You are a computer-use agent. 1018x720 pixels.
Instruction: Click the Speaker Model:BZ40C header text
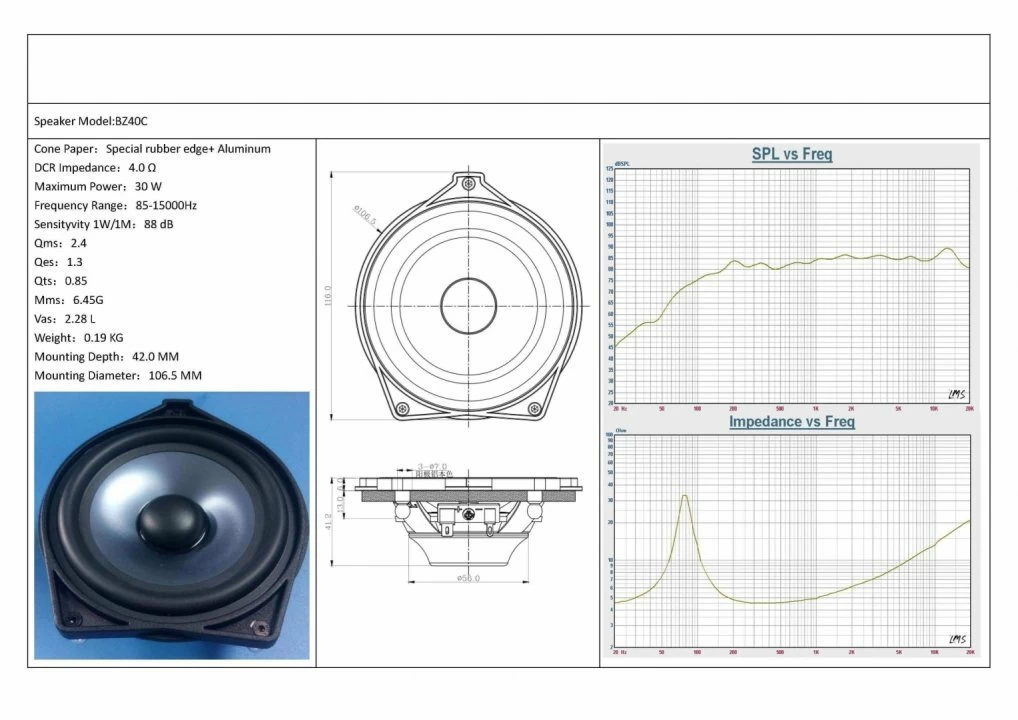tap(91, 120)
